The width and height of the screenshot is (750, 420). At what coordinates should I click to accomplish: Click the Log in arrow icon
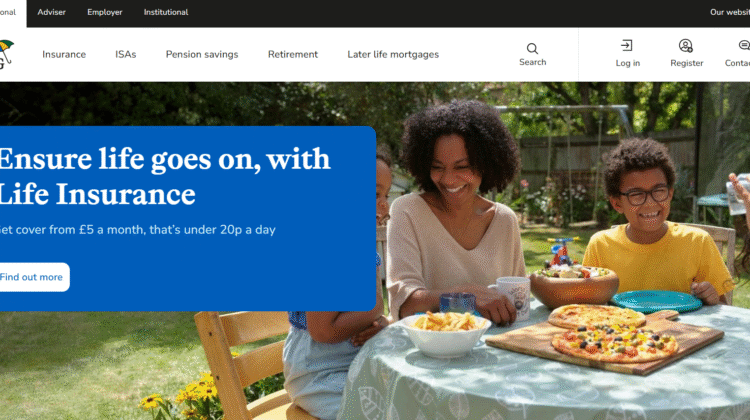pyautogui.click(x=627, y=45)
